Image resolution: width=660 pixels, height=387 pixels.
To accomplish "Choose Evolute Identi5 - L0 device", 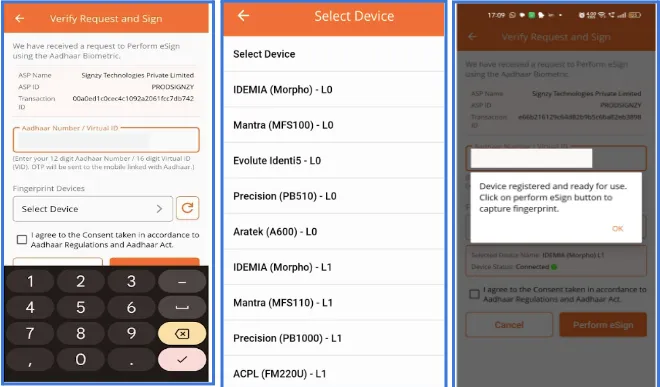I will pos(334,160).
